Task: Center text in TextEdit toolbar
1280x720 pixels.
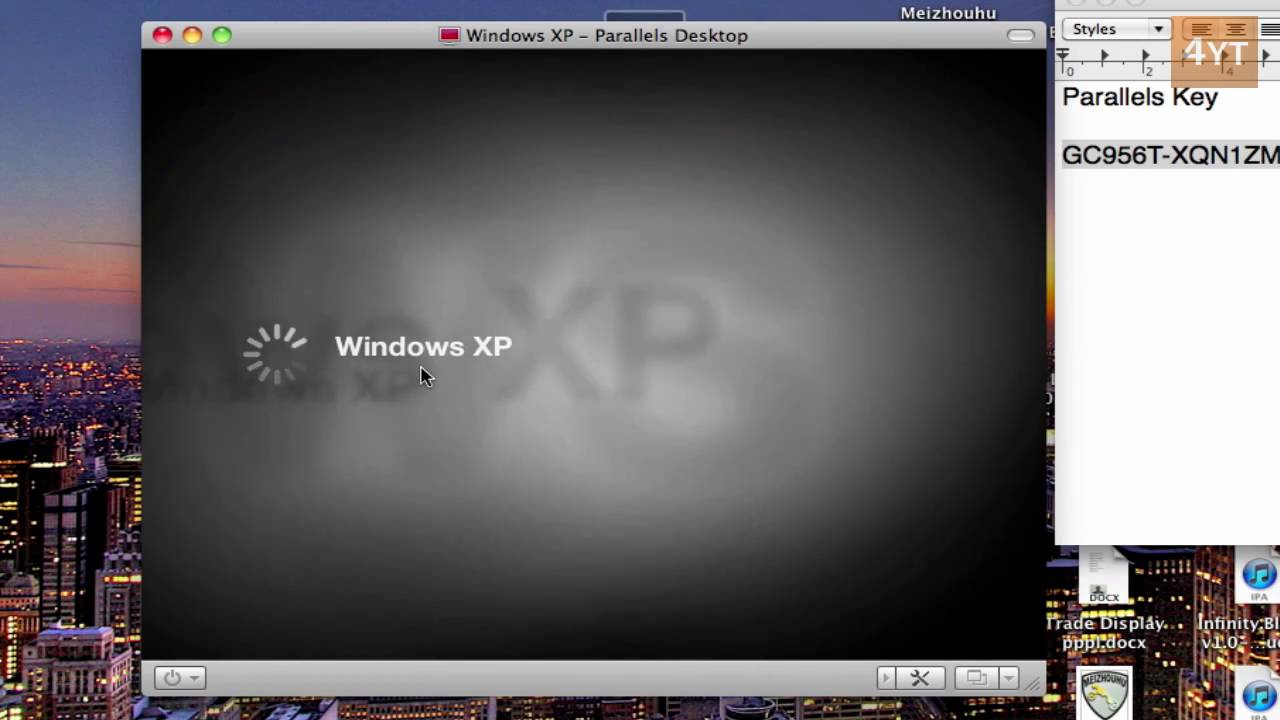Action: click(1236, 29)
